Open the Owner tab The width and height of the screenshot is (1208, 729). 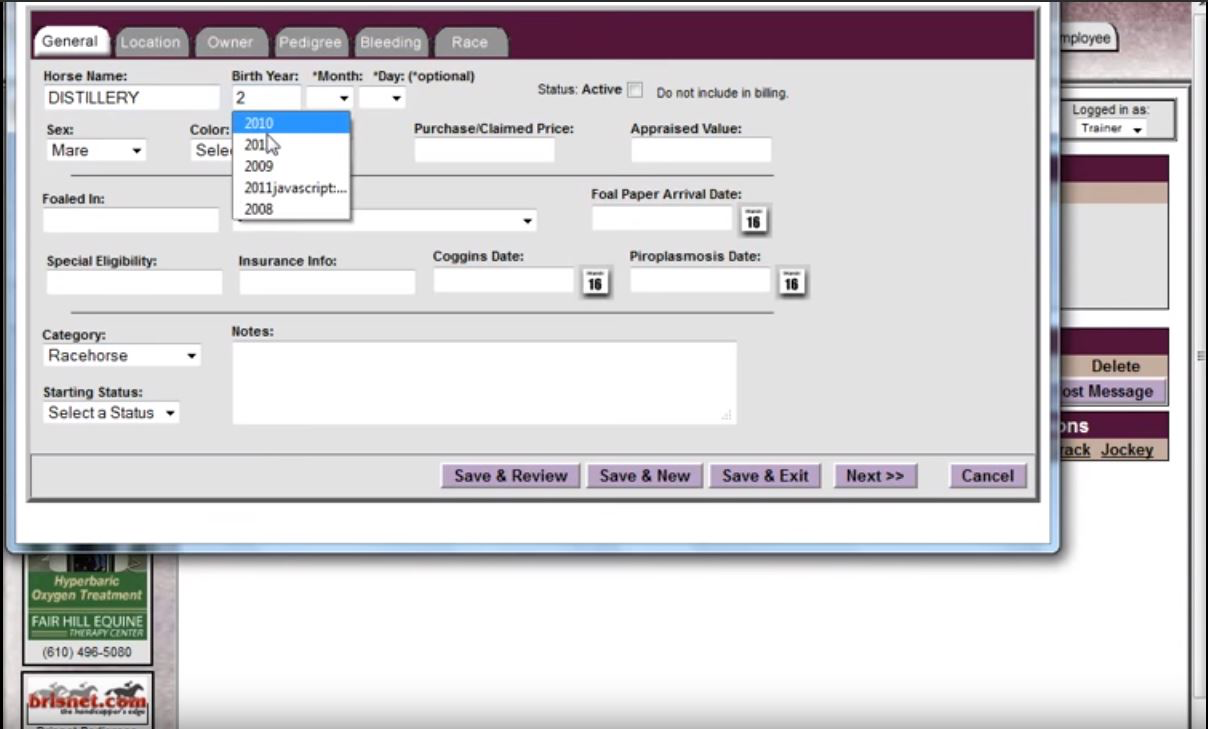[x=230, y=42]
